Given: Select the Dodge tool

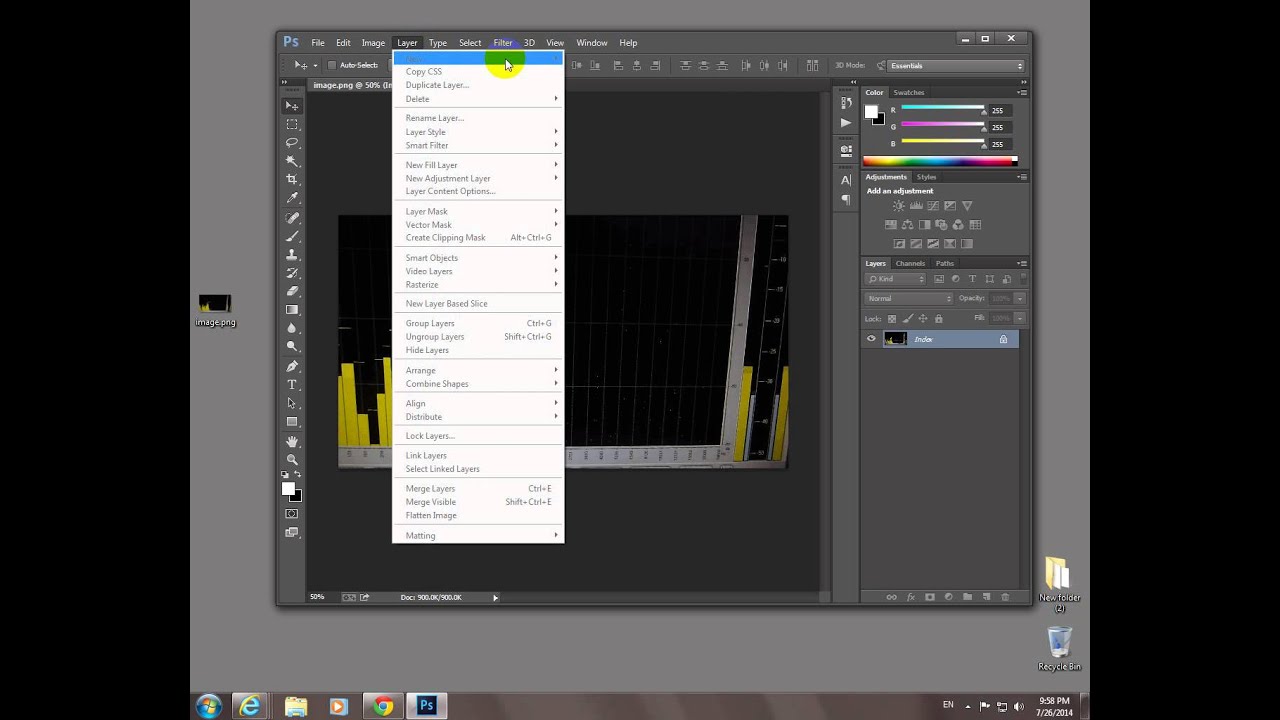Looking at the screenshot, I should (x=292, y=346).
